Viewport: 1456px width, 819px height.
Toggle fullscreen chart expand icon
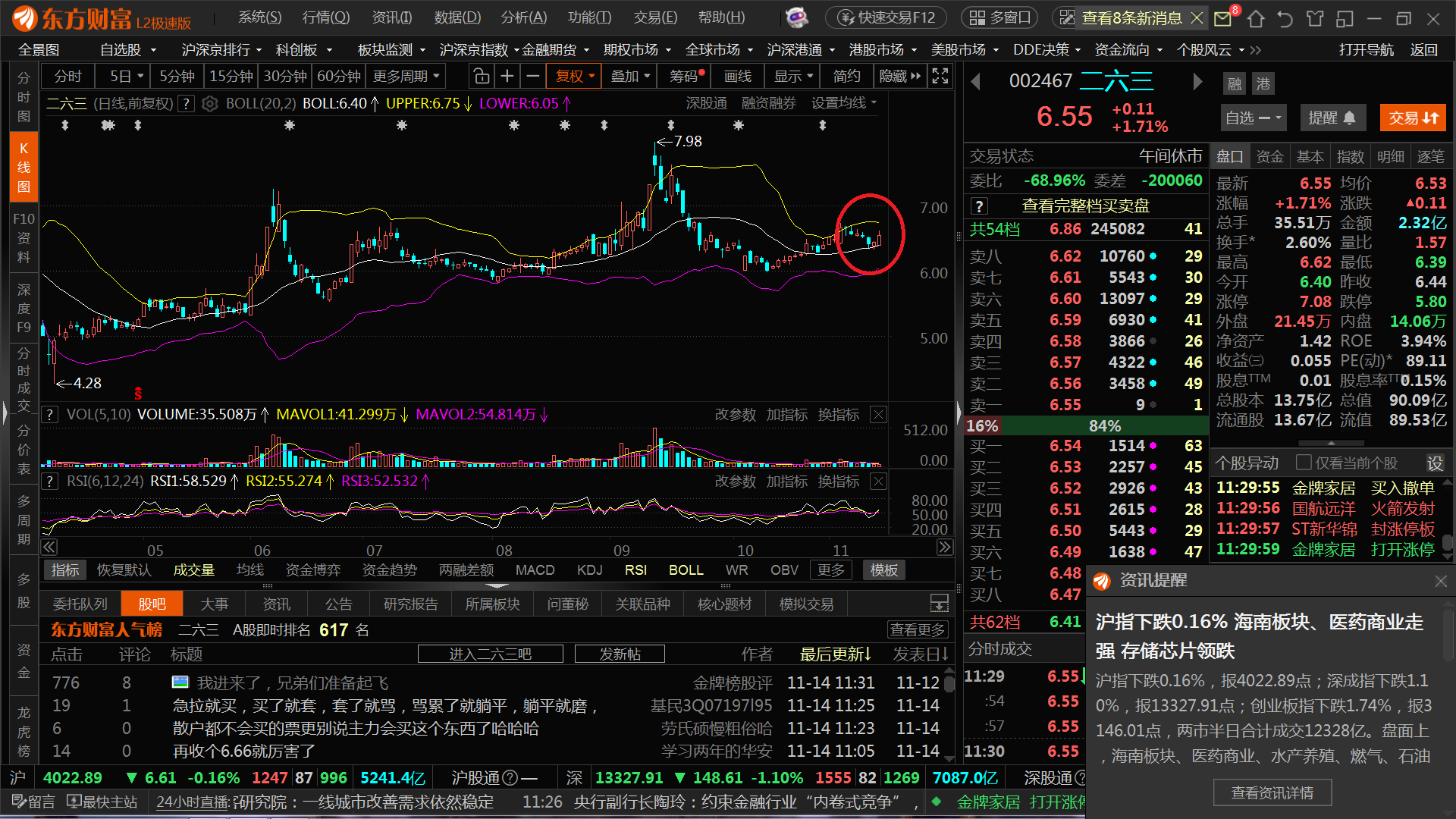coord(940,76)
